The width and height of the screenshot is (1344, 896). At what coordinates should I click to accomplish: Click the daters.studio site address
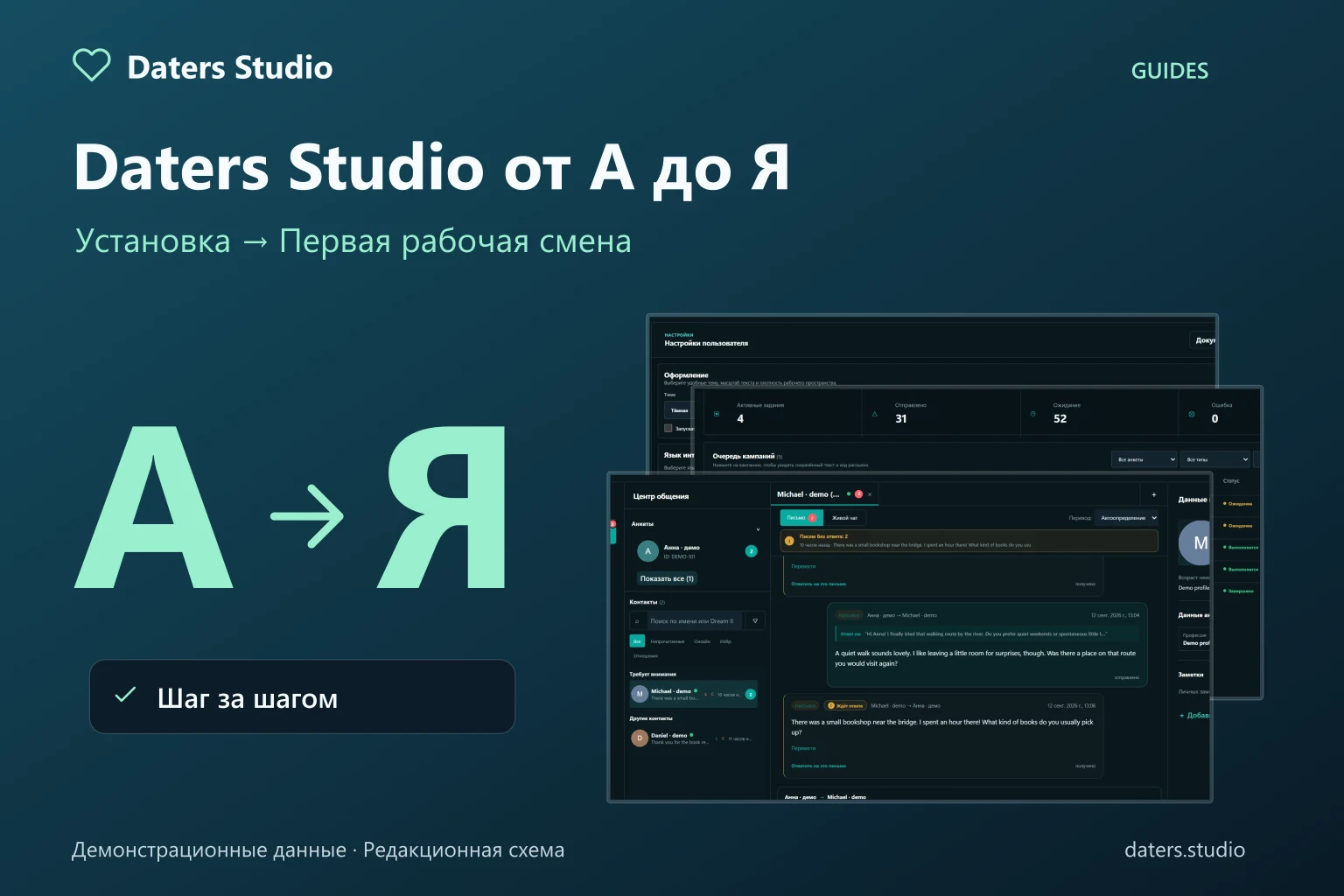click(x=1185, y=850)
